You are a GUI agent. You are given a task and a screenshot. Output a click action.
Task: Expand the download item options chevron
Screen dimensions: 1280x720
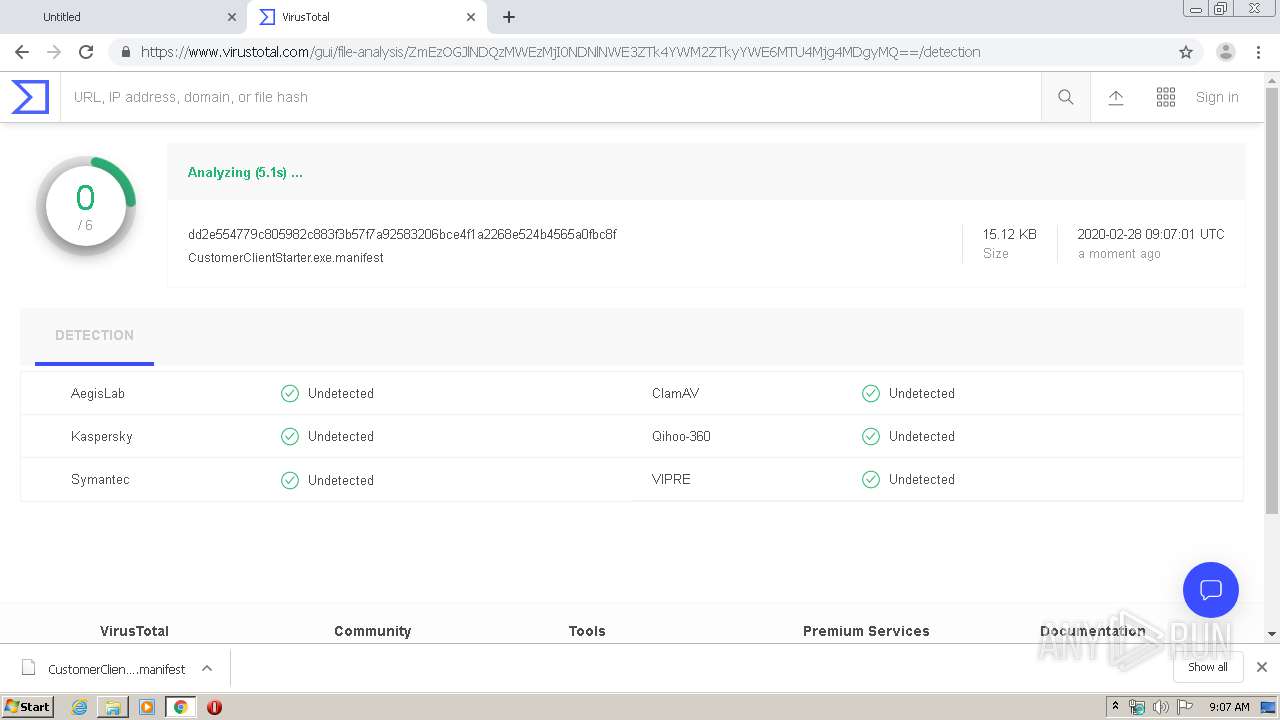[207, 668]
